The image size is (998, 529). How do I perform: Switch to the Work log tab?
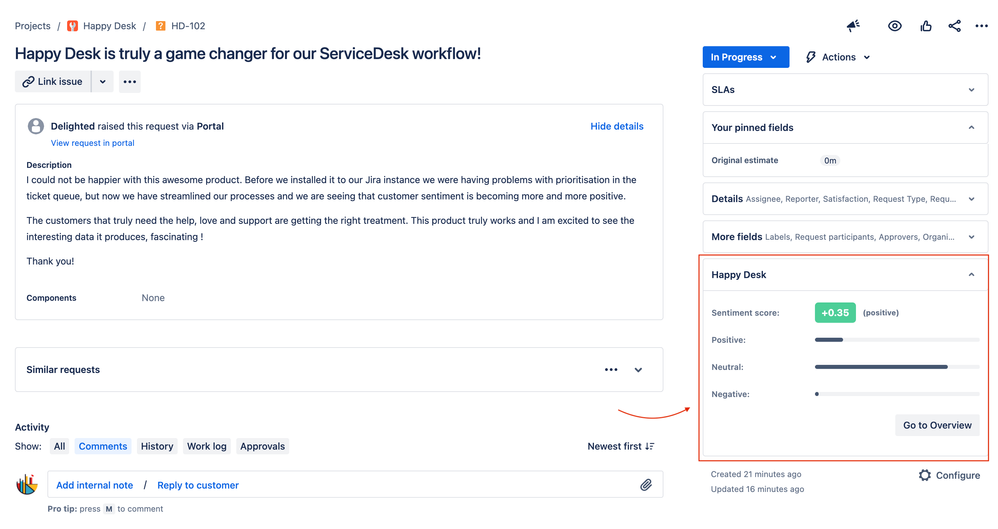click(x=206, y=446)
